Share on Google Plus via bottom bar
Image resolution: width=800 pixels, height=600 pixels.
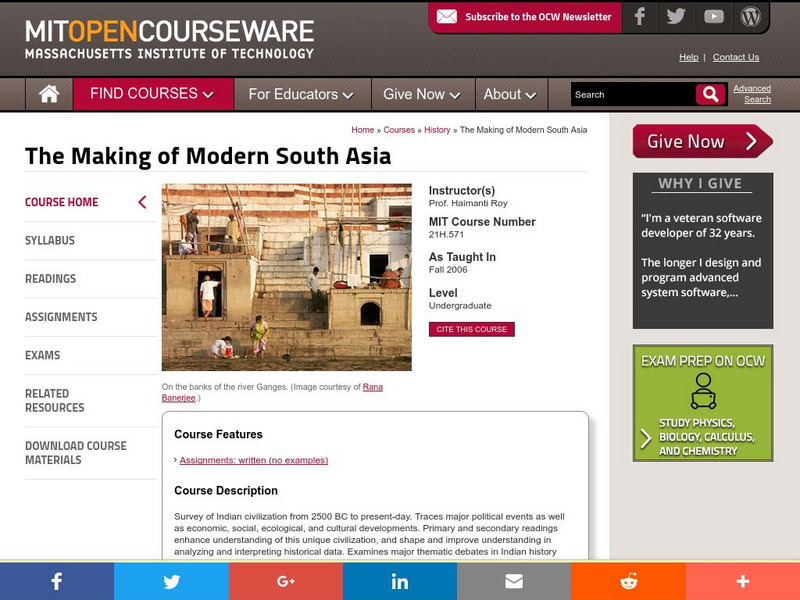coord(286,581)
